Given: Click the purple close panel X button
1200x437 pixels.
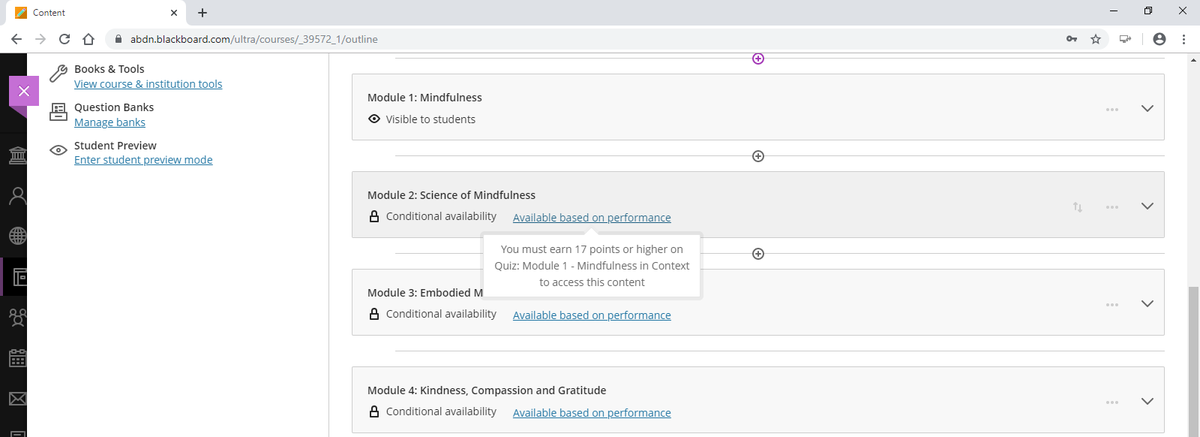Looking at the screenshot, I should click(23, 91).
